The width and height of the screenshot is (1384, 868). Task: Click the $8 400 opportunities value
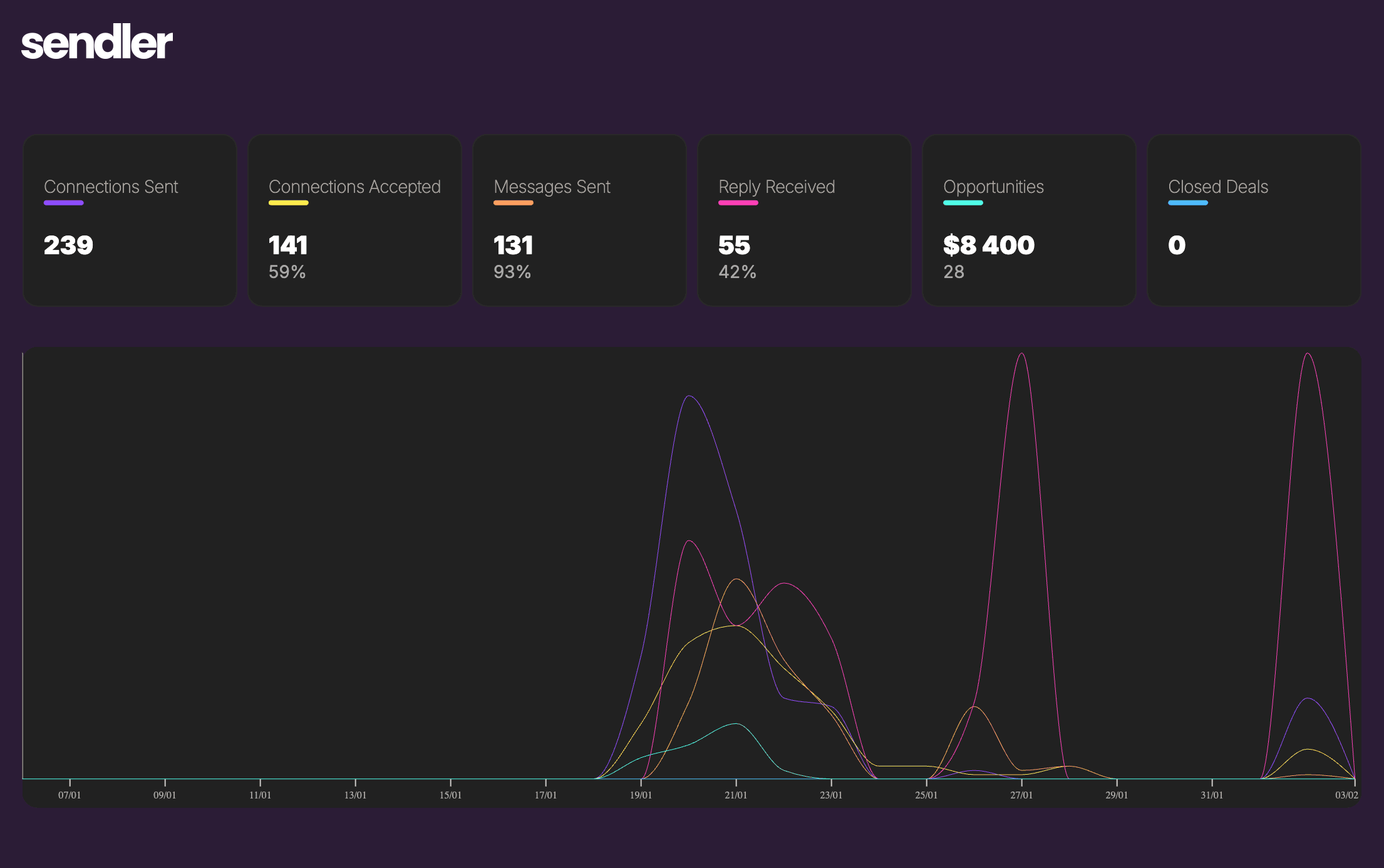click(989, 245)
